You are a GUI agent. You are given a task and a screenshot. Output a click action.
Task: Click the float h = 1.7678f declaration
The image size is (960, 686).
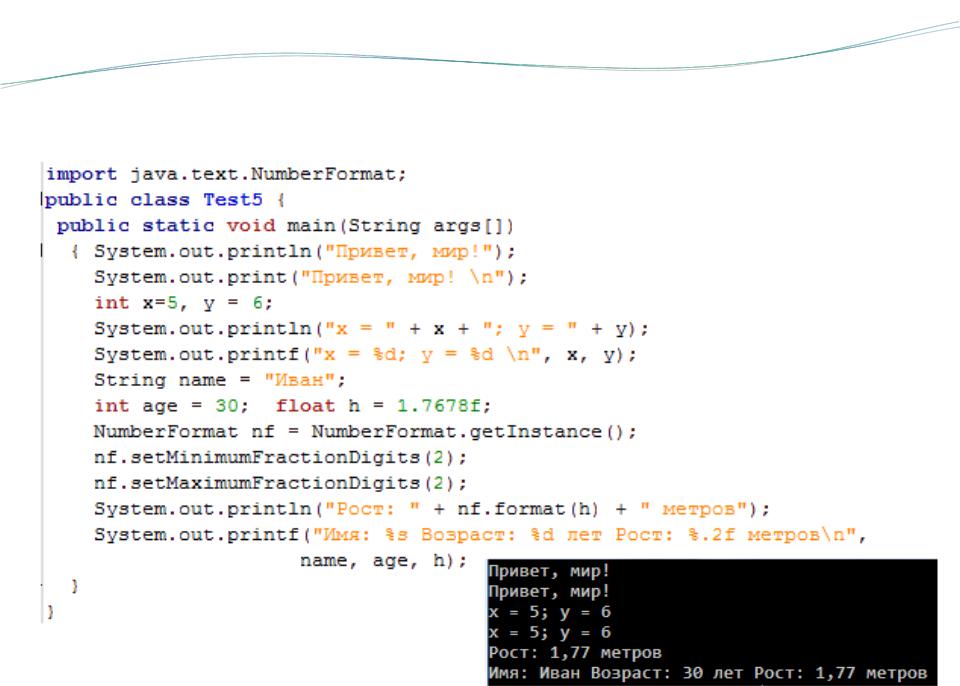pos(383,406)
